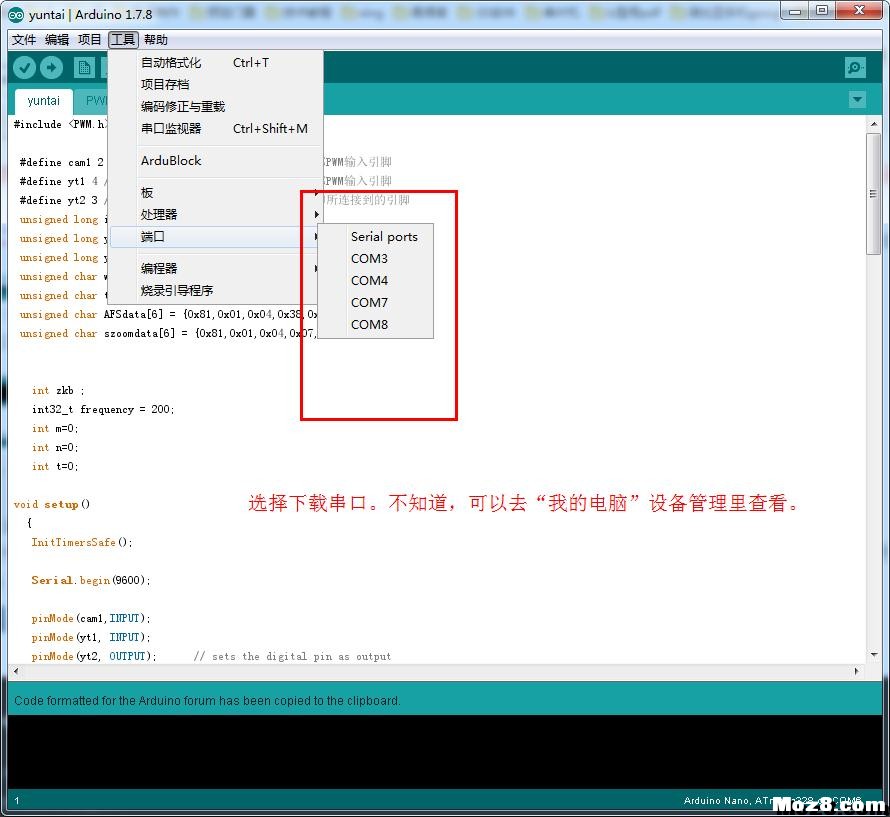
Task: Click the 'pinMode(cam1,INPUT);' line
Action: (91, 618)
